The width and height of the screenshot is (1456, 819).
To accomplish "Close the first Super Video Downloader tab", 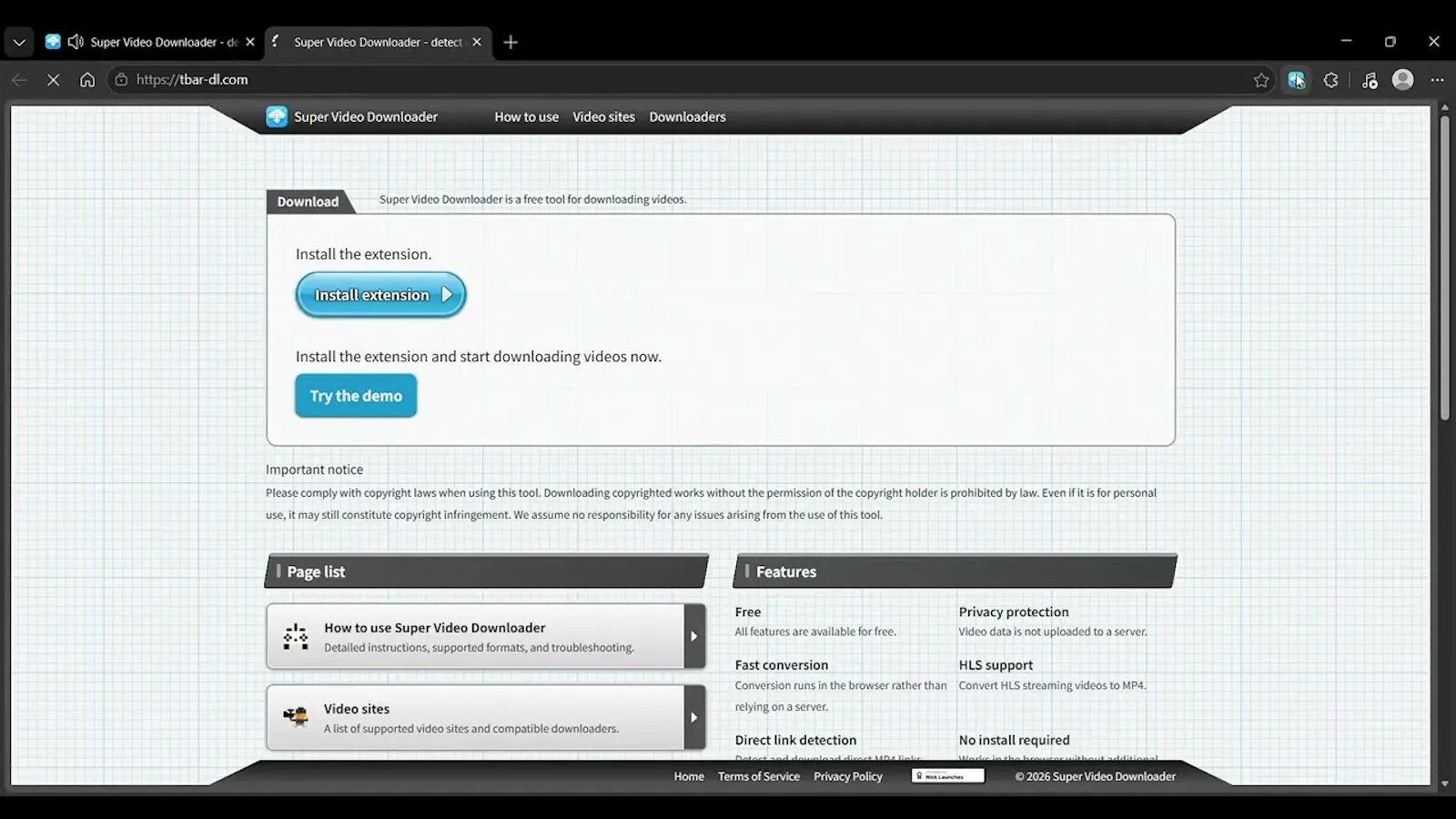I will (x=250, y=42).
